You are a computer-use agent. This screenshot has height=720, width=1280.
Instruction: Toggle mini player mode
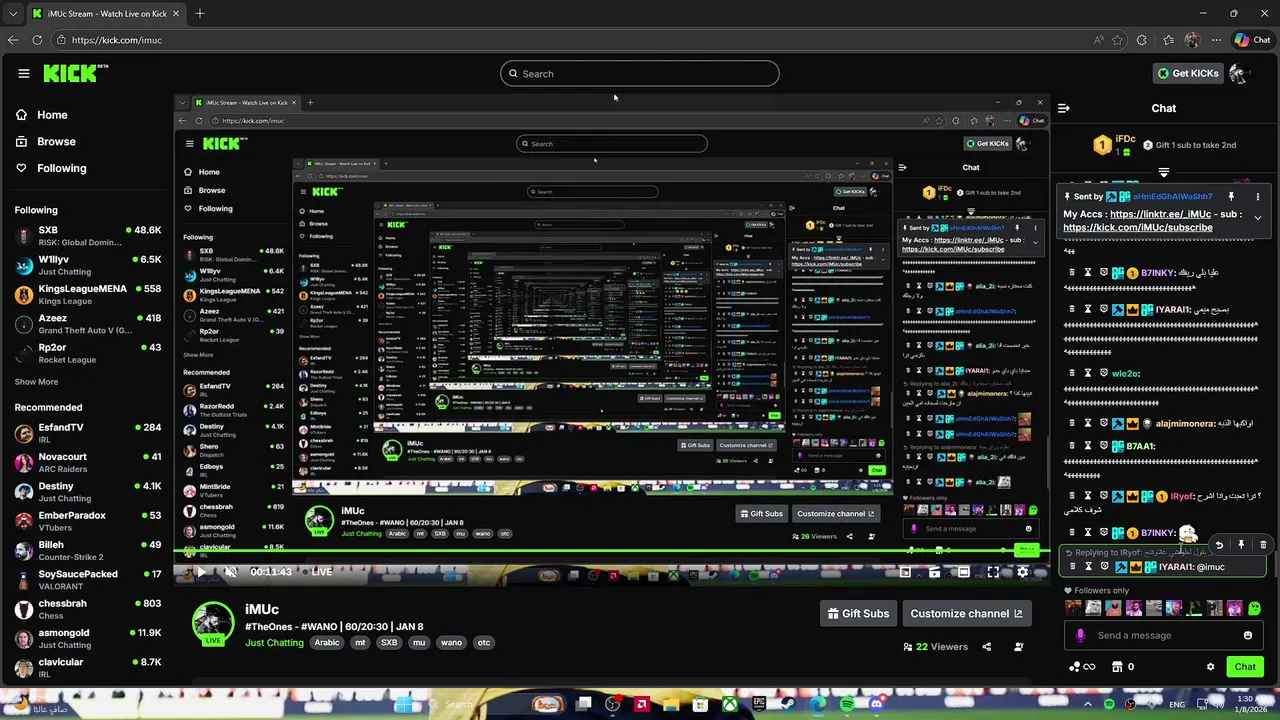[x=905, y=572]
